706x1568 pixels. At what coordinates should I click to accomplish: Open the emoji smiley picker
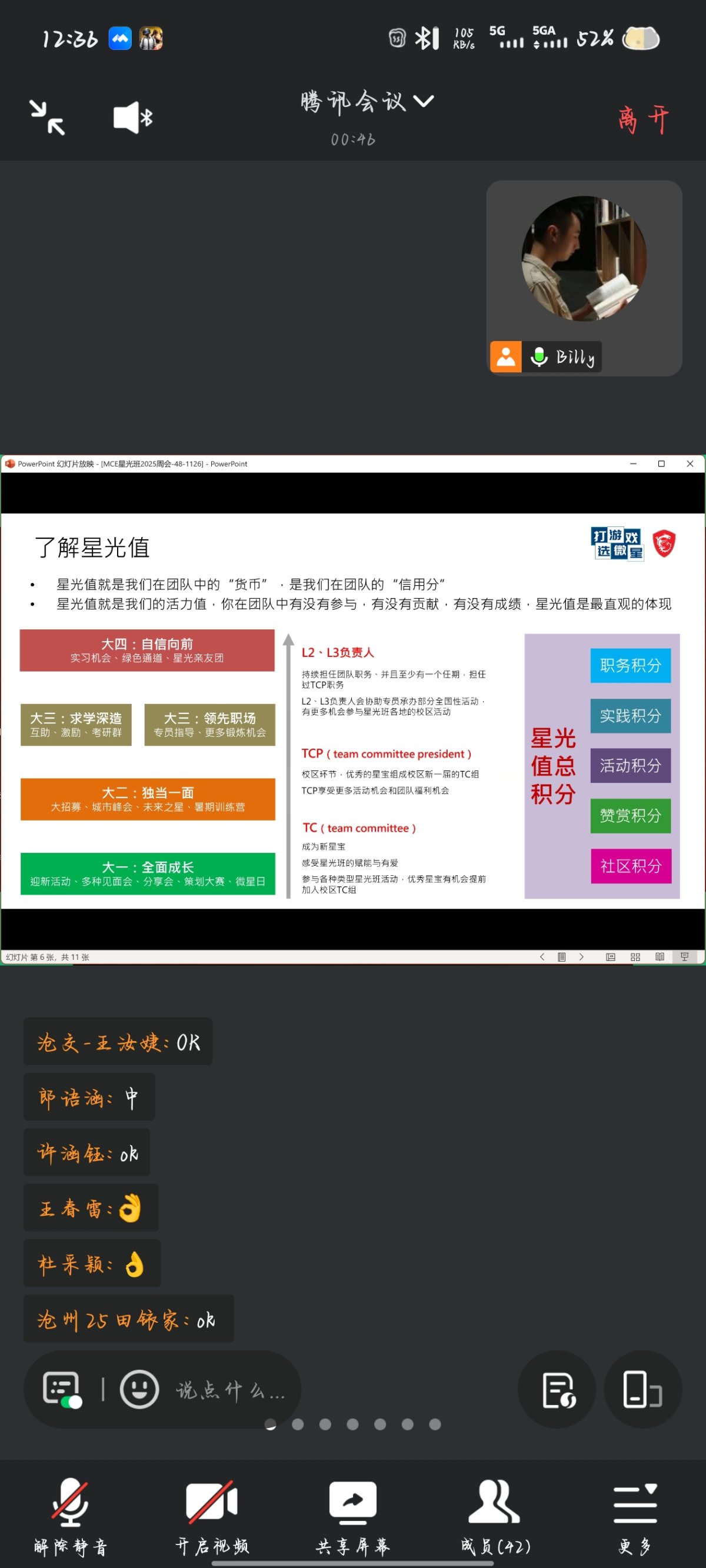139,1389
